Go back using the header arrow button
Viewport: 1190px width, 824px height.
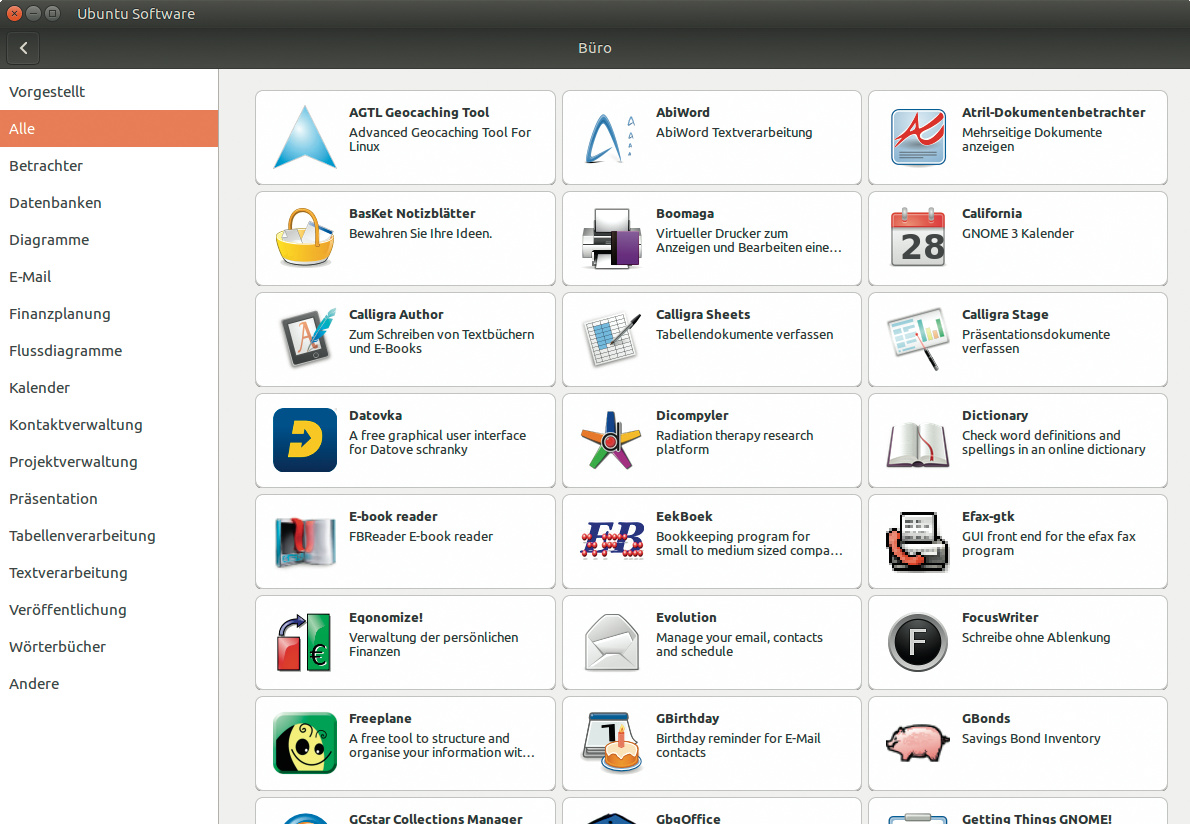coord(23,47)
